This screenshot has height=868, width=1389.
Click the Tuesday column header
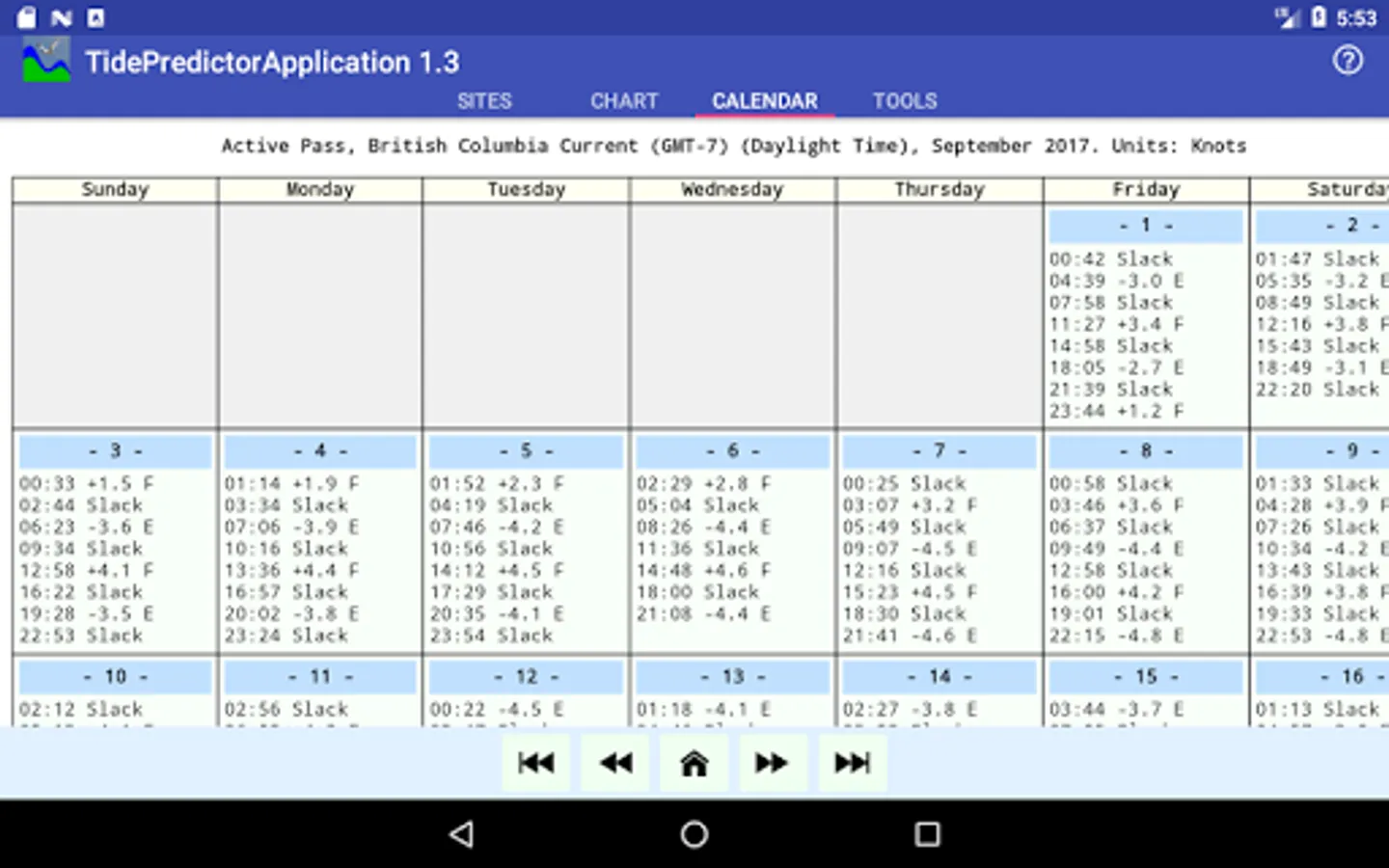pos(527,189)
